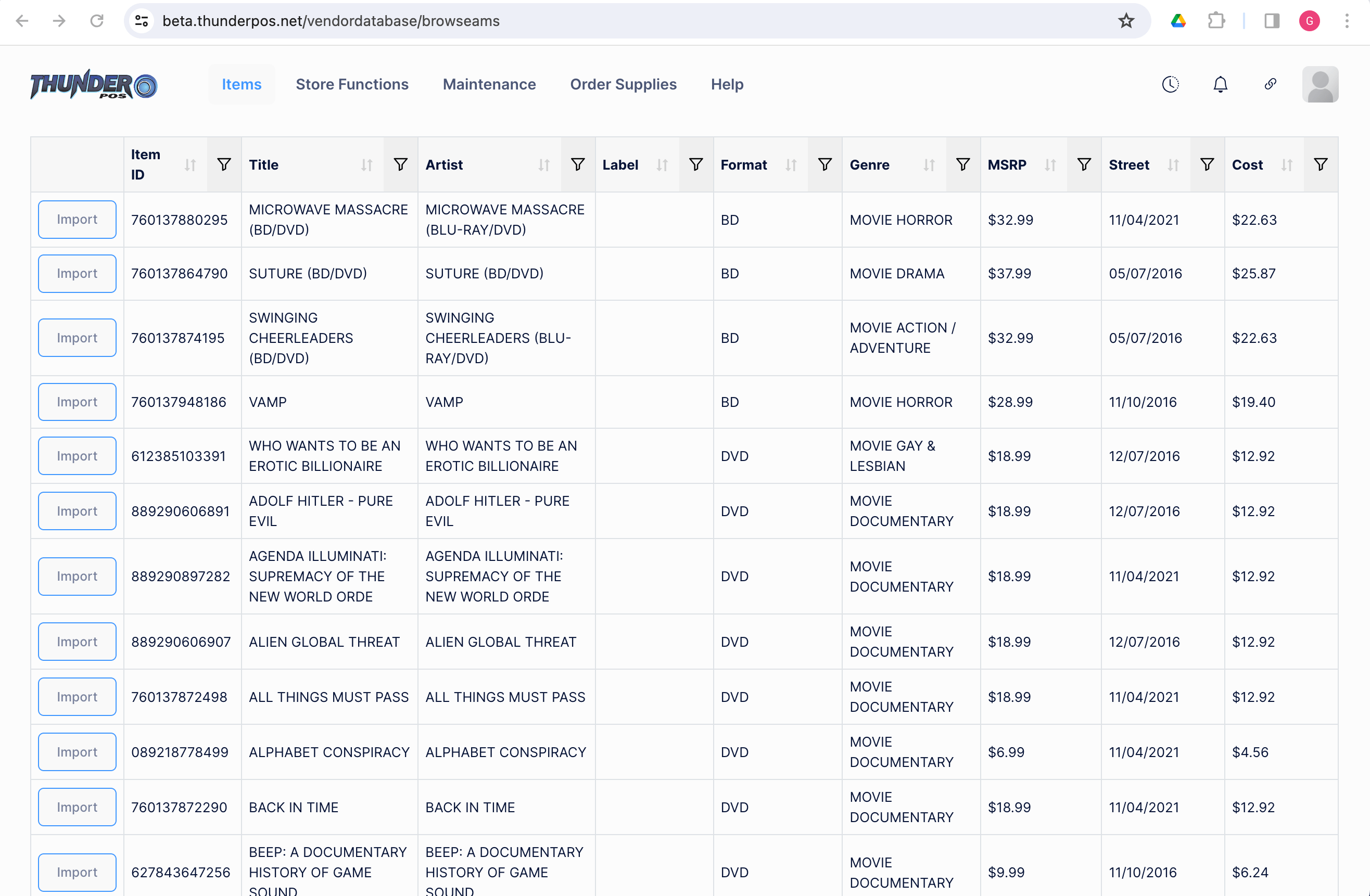Open the Cost column filter icon
This screenshot has height=896, width=1370.
1321,164
